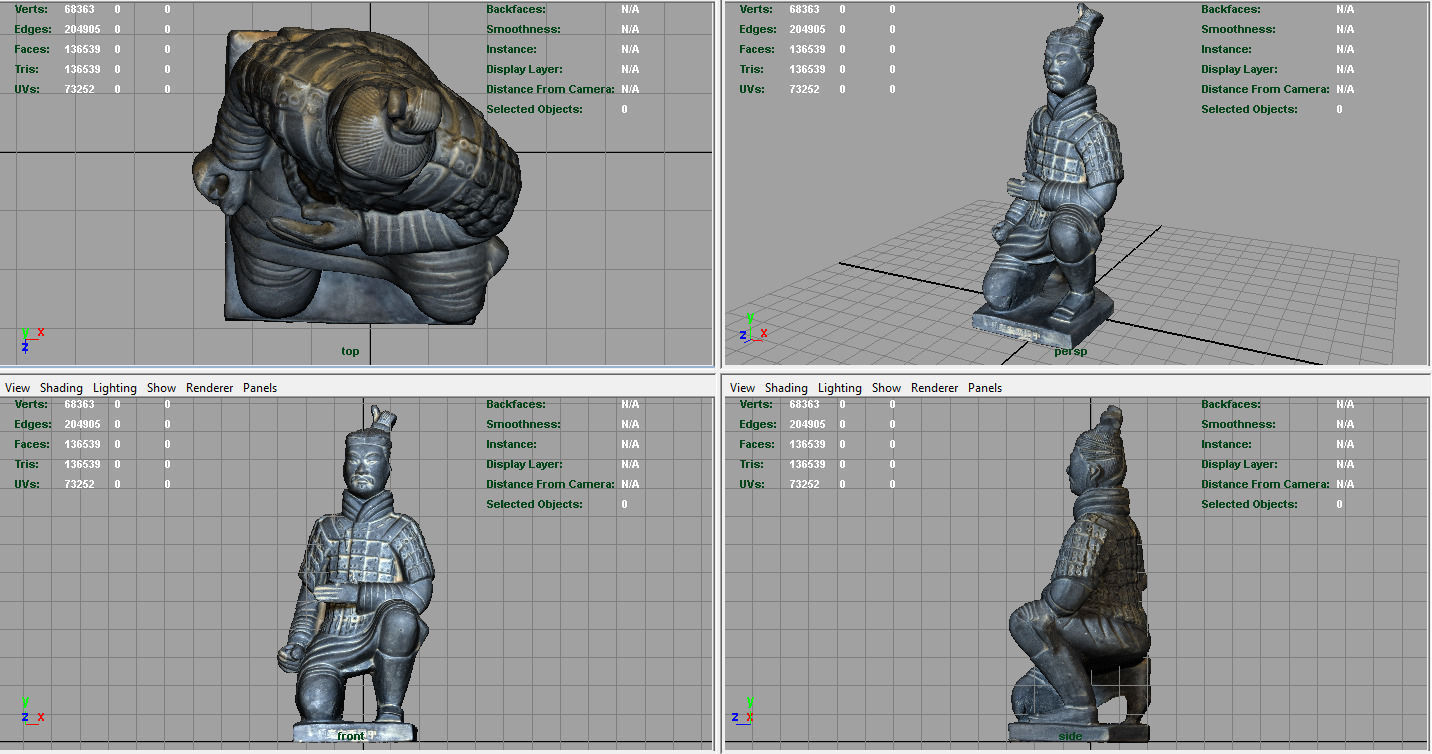Click the 'Verts:' label in the top viewport
Screen dimensions: 1432x754
[30, 9]
